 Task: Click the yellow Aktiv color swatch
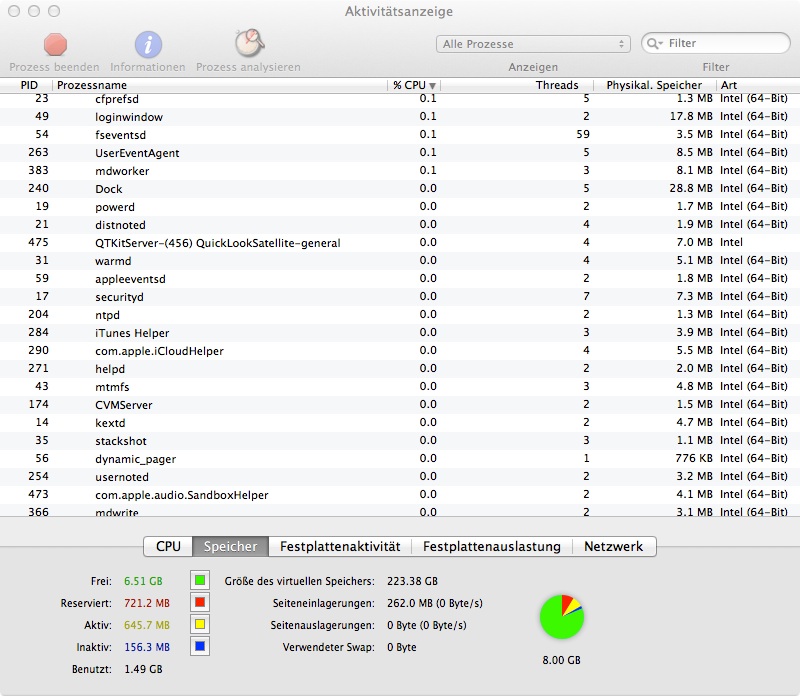200,625
